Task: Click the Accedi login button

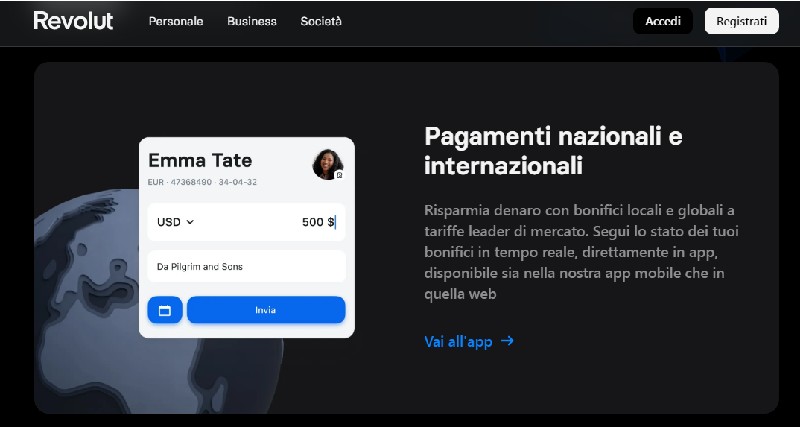Action: pos(663,21)
